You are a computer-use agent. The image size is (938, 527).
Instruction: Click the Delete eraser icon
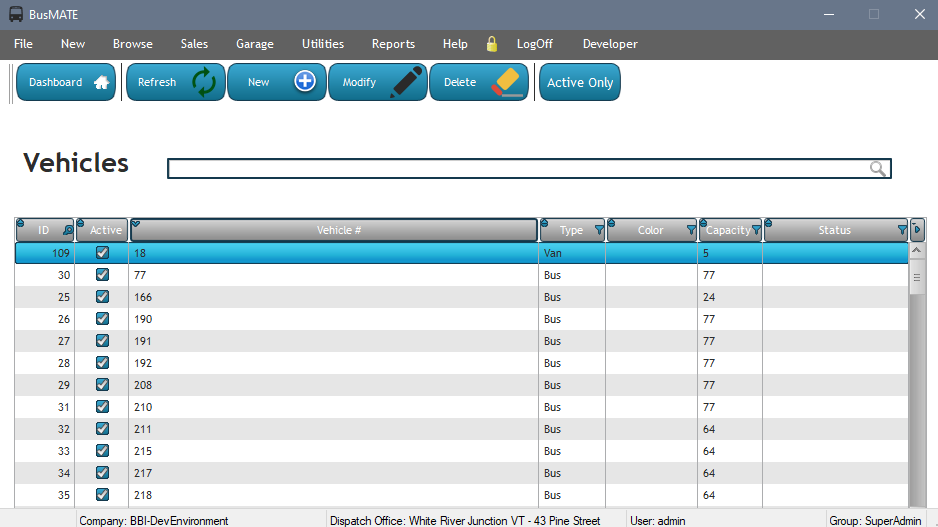[x=508, y=82]
